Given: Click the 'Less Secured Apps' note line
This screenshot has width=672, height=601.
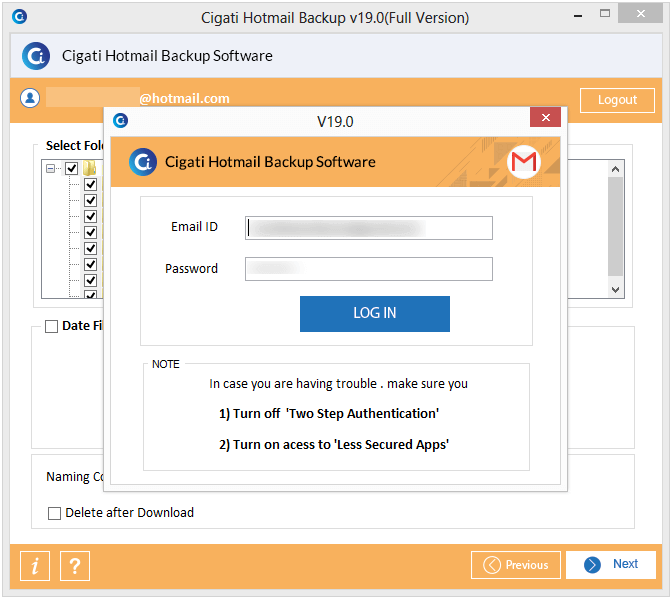Looking at the screenshot, I should point(334,445).
